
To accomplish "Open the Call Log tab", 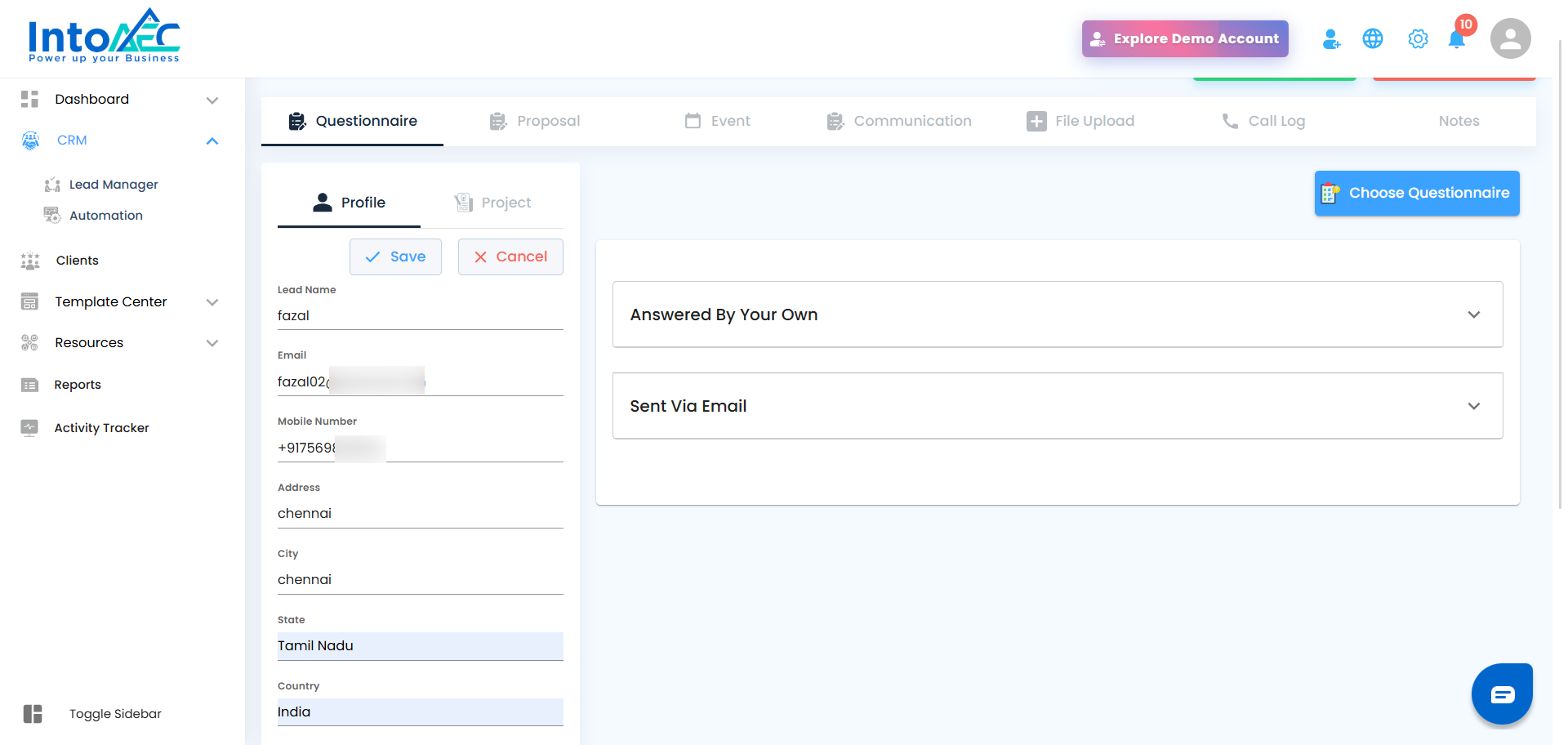I will 1263,121.
